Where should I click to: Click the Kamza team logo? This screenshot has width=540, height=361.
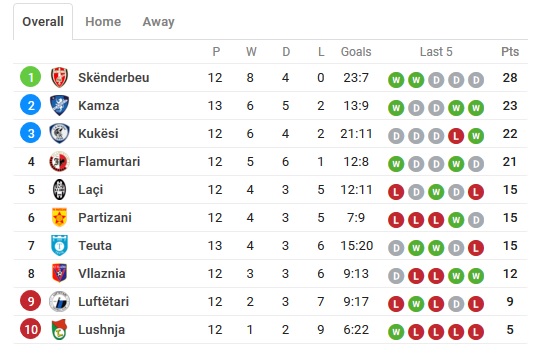(59, 105)
